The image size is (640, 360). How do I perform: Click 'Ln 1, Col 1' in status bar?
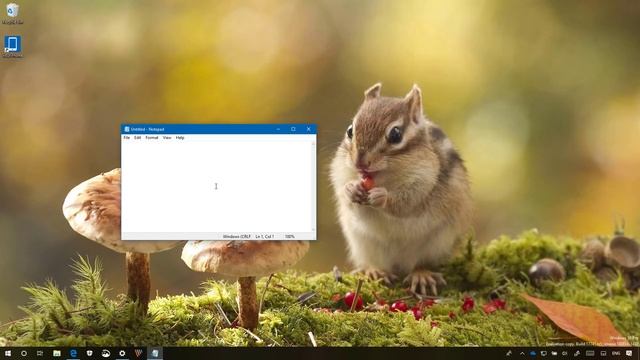265,236
